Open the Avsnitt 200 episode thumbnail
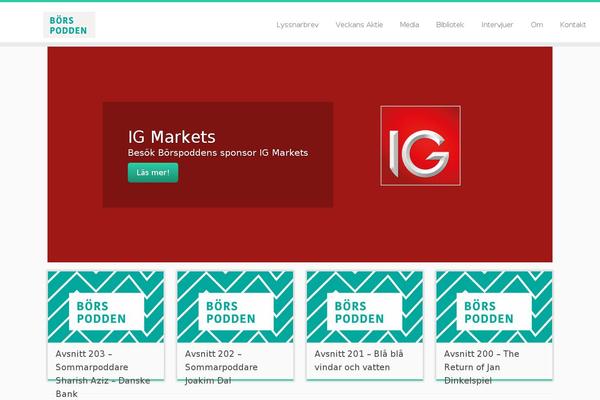 (x=494, y=307)
